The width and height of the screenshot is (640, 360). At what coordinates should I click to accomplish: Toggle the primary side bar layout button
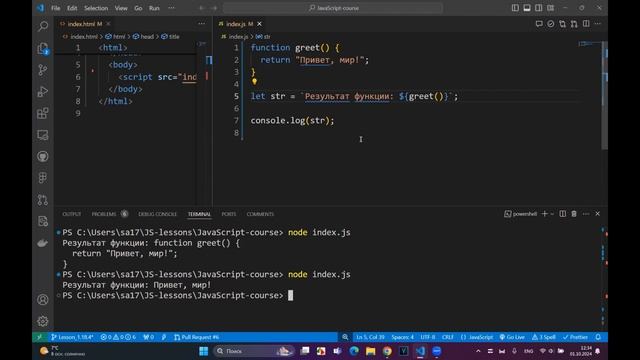(x=515, y=8)
